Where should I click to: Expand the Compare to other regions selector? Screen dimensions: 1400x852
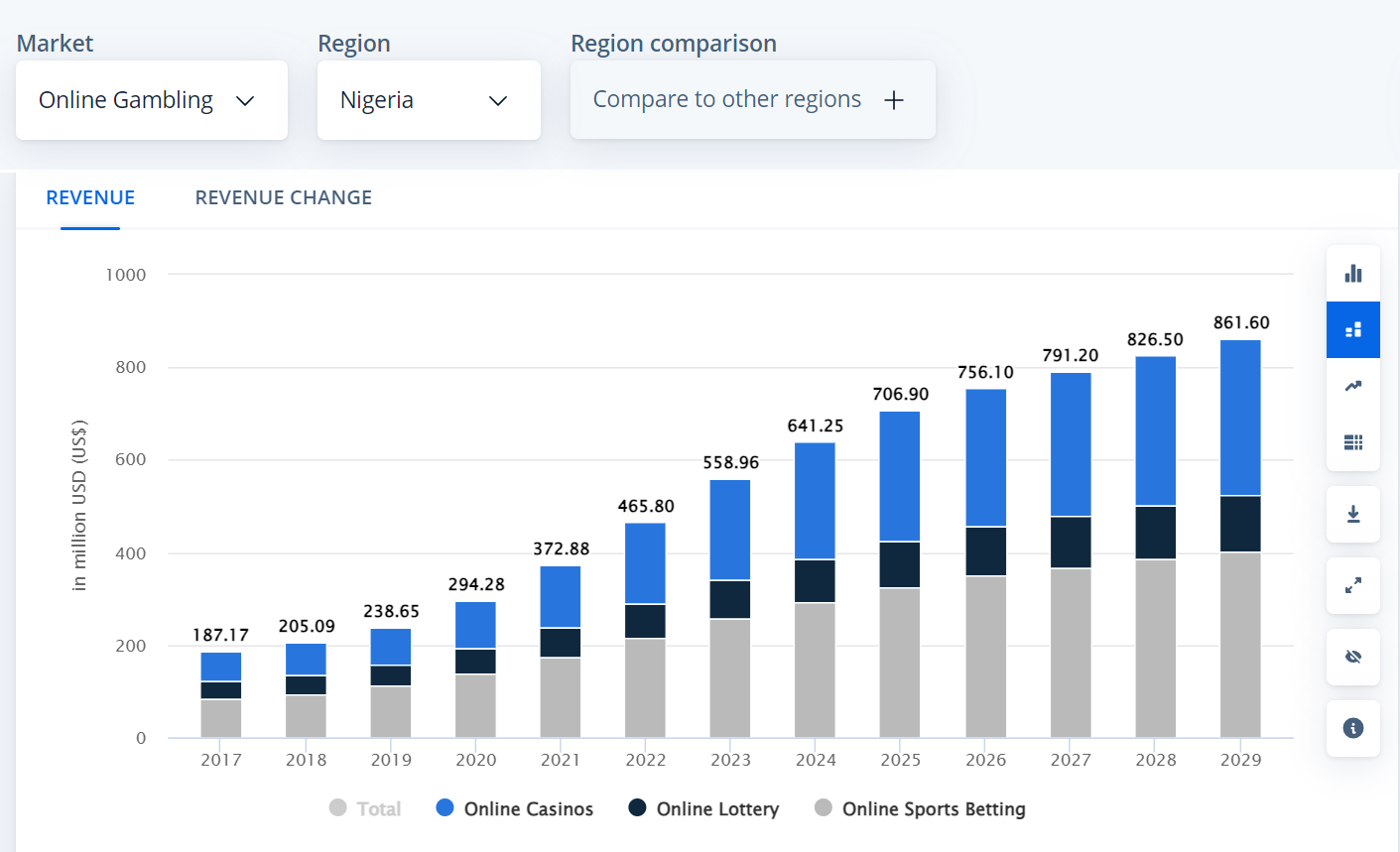(x=751, y=99)
